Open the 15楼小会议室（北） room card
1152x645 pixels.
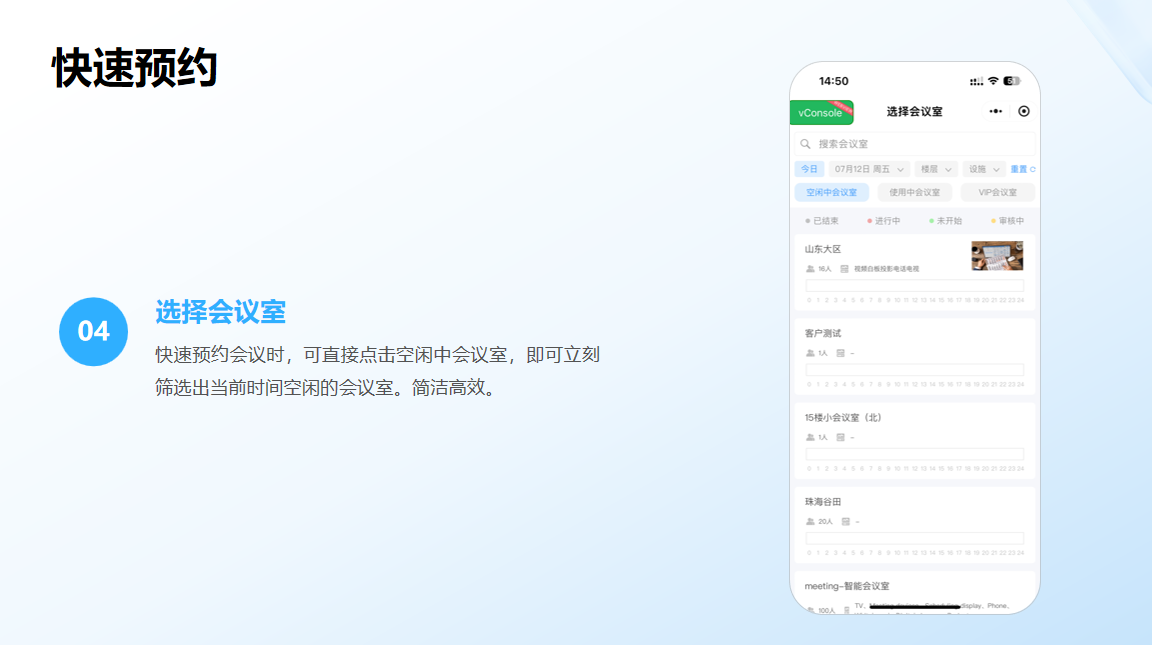tap(915, 441)
